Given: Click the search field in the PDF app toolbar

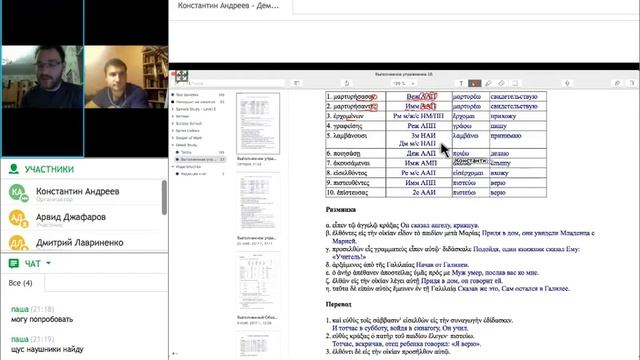Looking at the screenshot, I should click(x=236, y=83).
